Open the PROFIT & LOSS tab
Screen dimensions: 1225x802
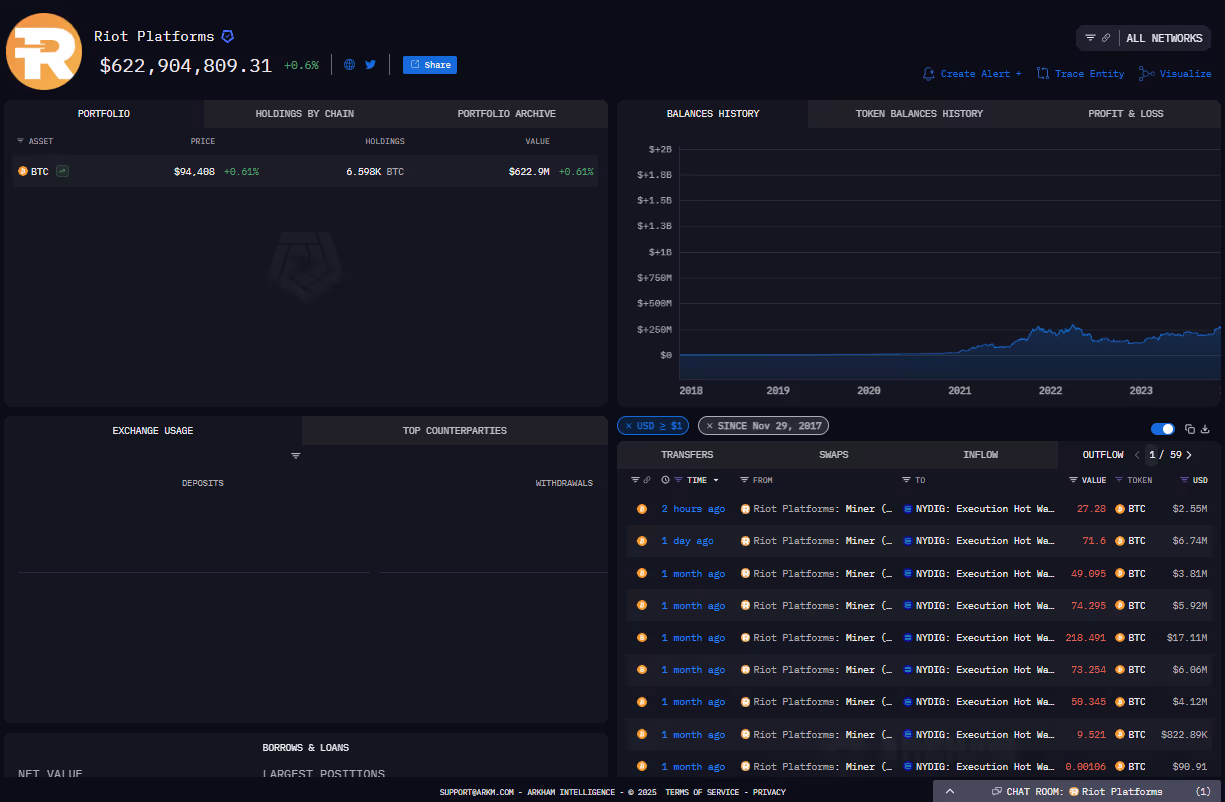1125,113
